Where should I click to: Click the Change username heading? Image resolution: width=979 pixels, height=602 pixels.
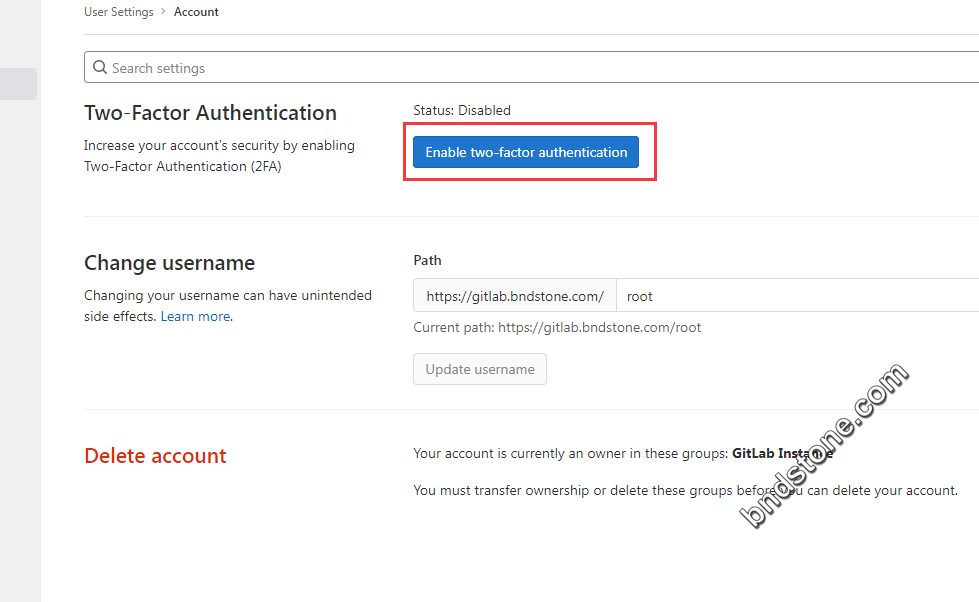[x=169, y=263]
